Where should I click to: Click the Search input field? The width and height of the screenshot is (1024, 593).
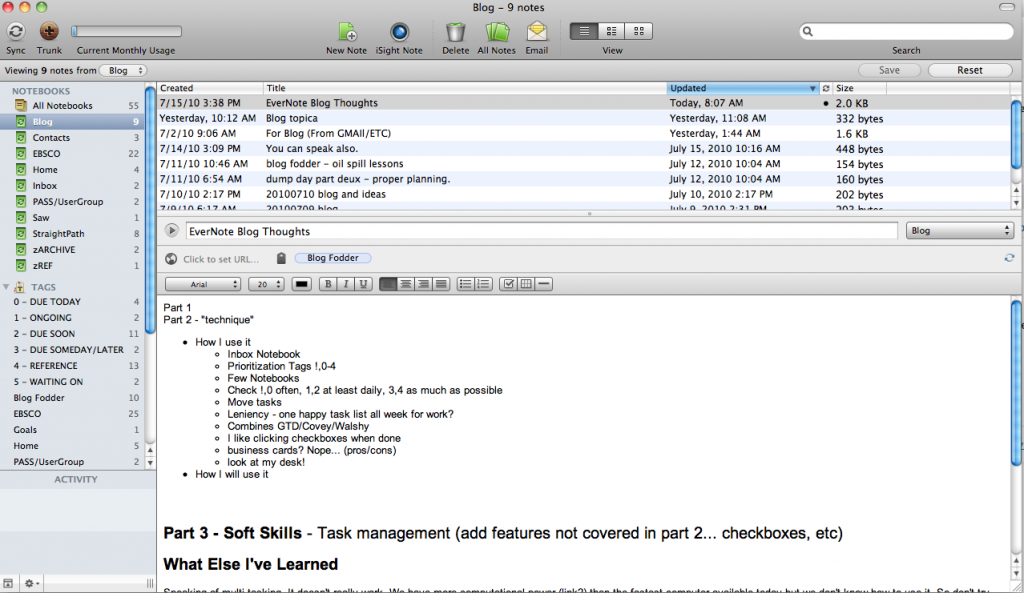click(x=906, y=31)
